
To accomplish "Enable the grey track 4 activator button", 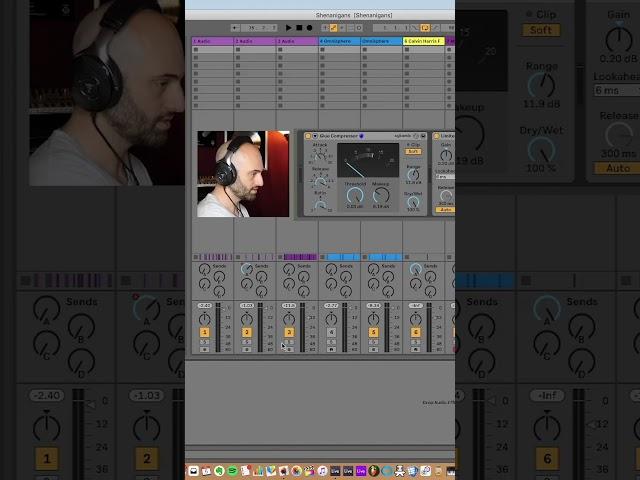I will tap(331, 332).
